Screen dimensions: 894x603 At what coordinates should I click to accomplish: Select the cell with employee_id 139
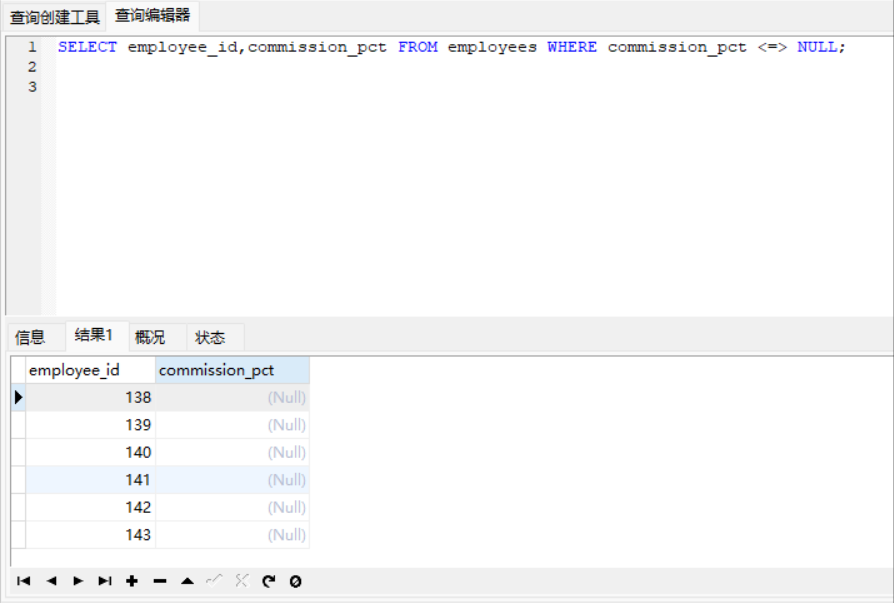click(90, 425)
